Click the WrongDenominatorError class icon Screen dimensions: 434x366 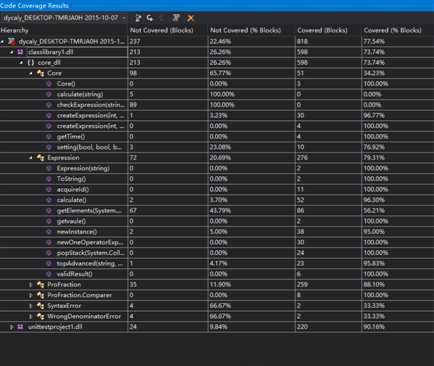tap(40, 316)
